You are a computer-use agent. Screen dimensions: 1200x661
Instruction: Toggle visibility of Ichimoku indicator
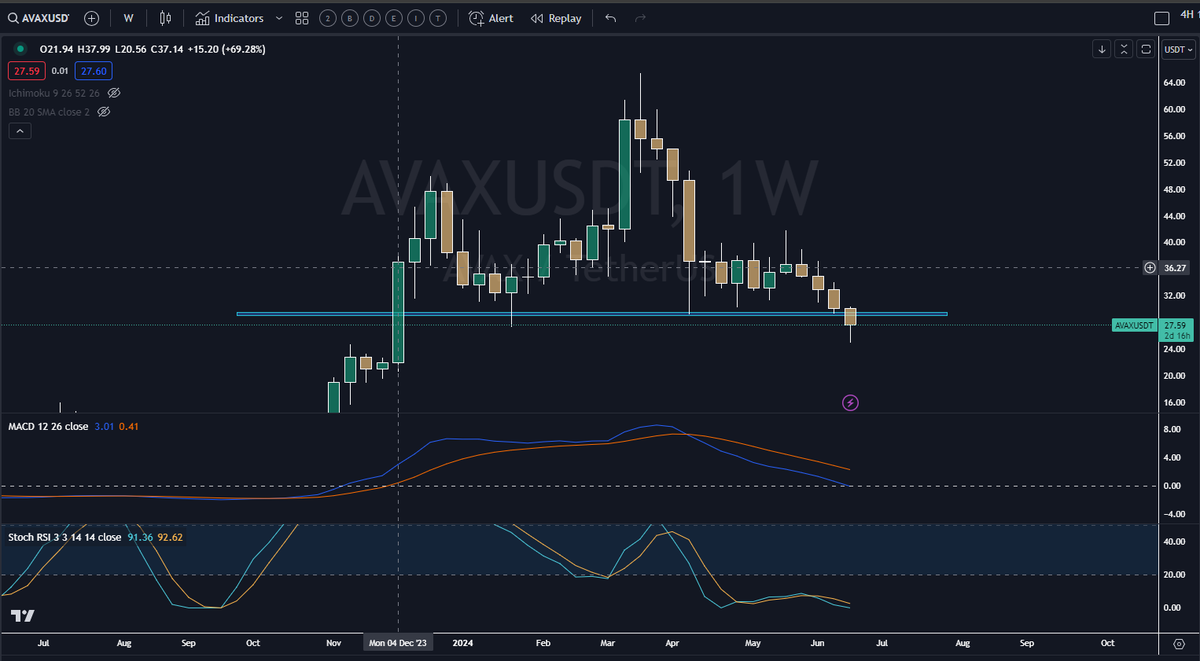pos(114,92)
